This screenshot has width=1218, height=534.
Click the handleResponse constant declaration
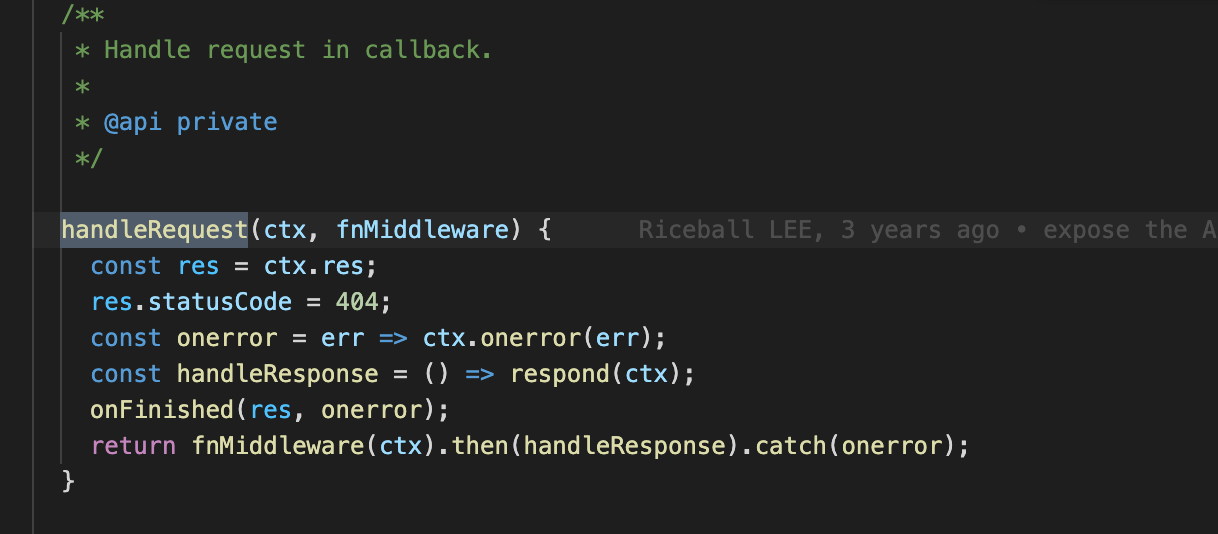pos(278,374)
